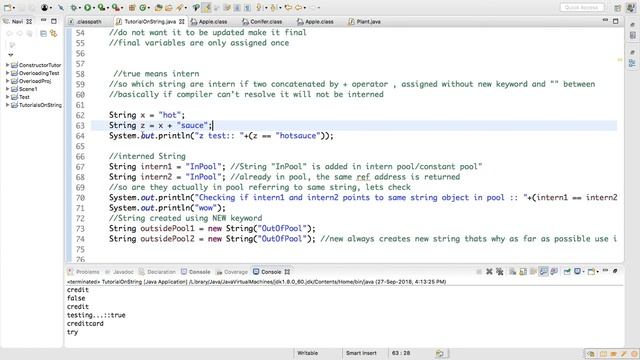The image size is (640, 360).
Task: Select the Test project in Navigator
Action: [24, 97]
